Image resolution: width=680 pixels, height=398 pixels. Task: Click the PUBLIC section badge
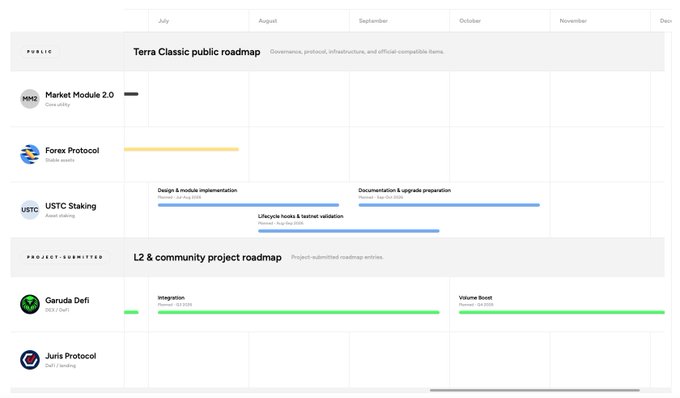(x=39, y=52)
